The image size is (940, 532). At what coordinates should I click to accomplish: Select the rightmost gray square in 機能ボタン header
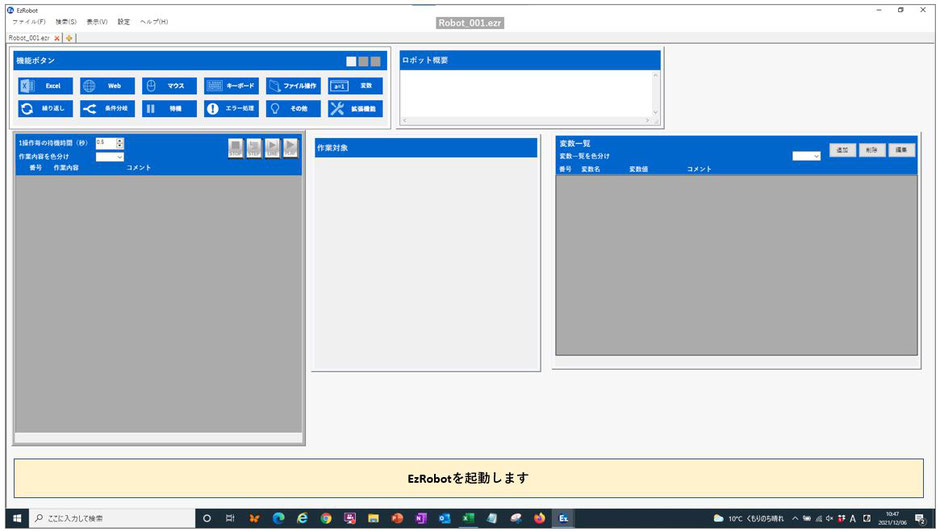tap(375, 61)
